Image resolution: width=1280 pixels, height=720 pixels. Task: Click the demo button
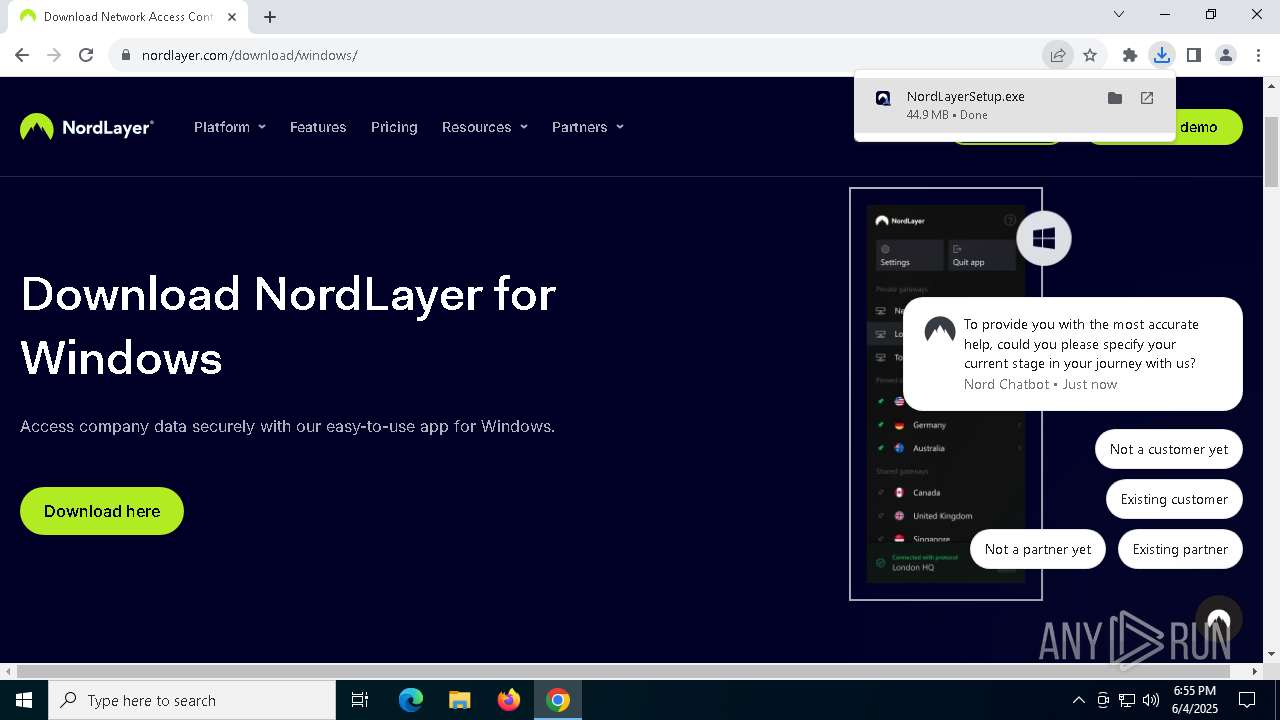(1210, 127)
